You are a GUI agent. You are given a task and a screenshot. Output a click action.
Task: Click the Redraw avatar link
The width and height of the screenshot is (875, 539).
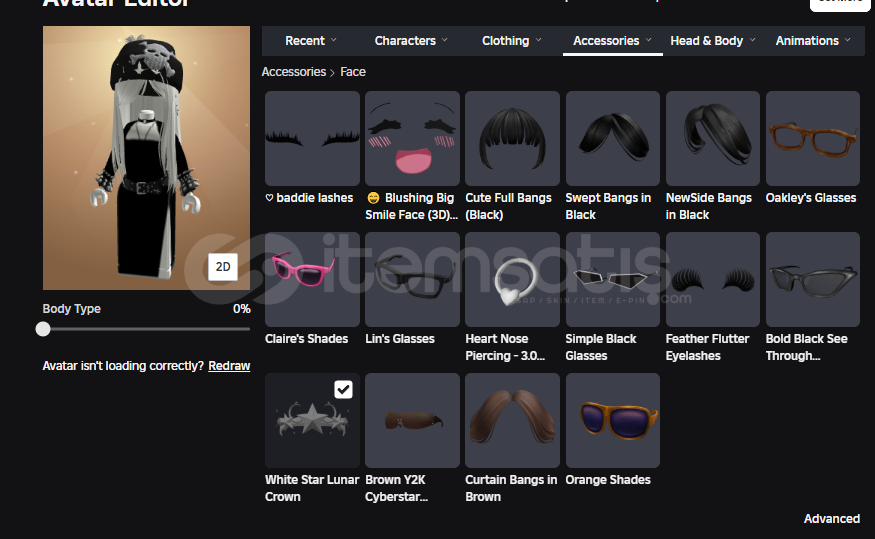tap(229, 366)
